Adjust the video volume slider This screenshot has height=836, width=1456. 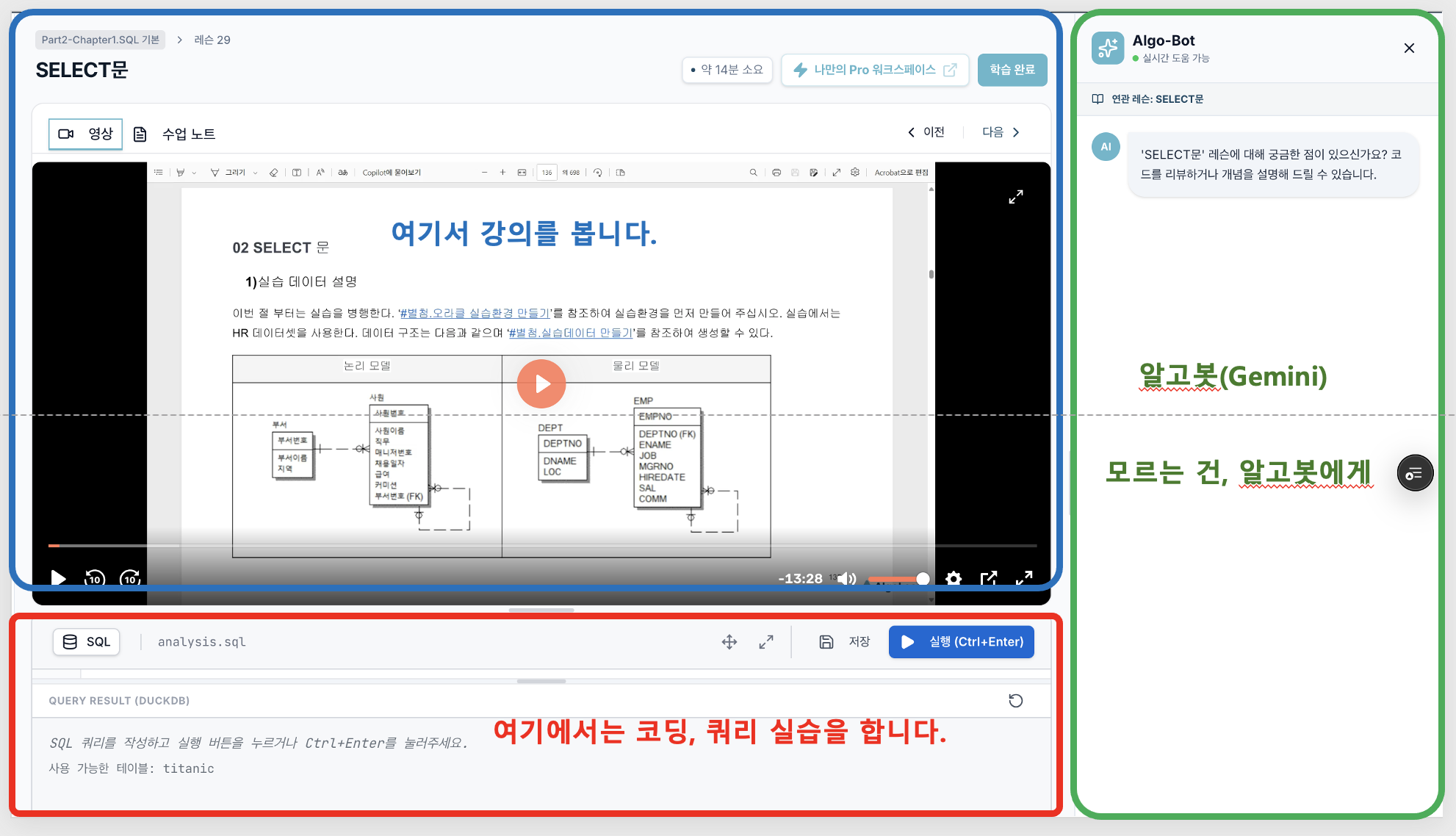click(896, 579)
